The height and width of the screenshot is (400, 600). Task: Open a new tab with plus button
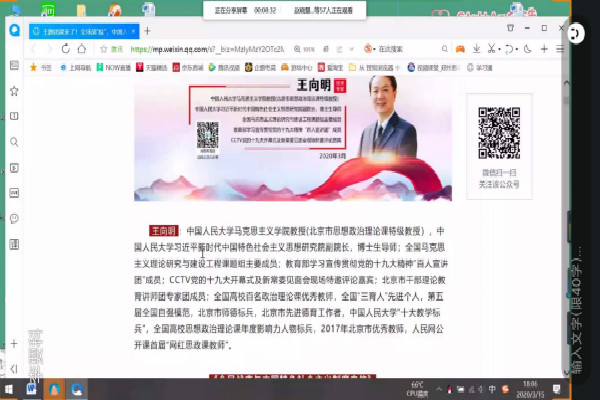click(x=147, y=31)
